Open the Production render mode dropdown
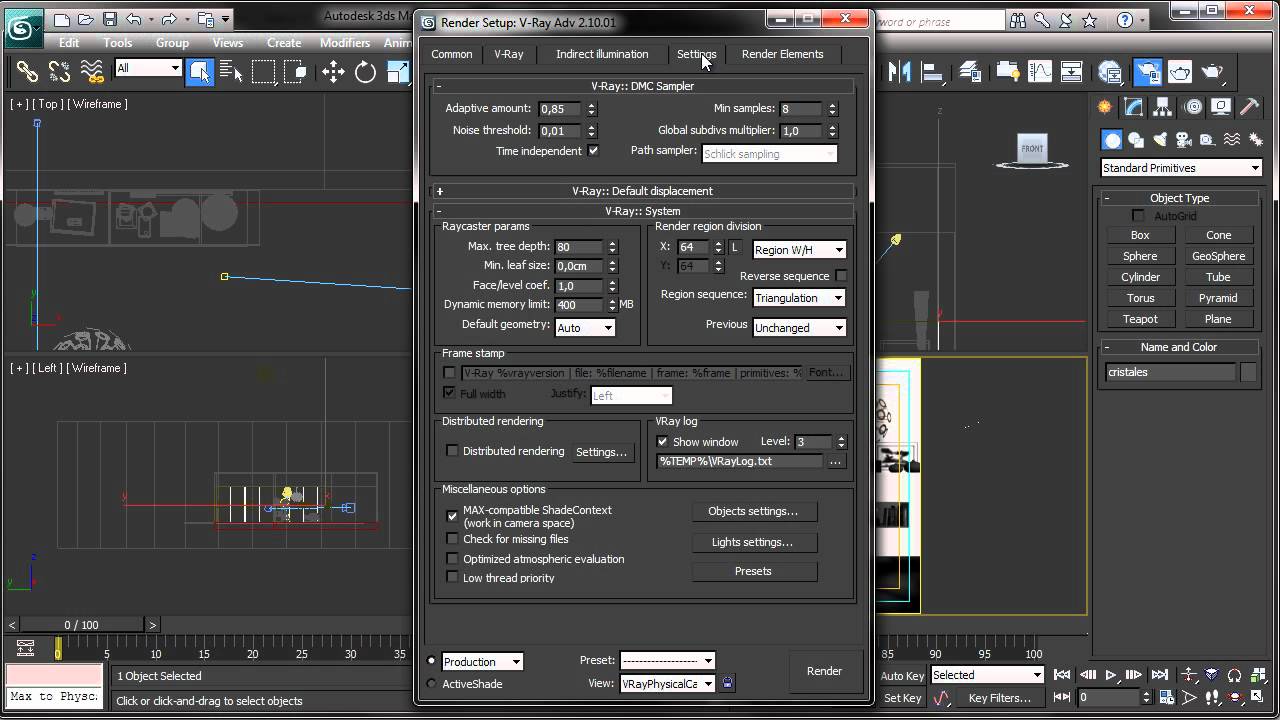Viewport: 1280px width, 720px height. point(482,662)
